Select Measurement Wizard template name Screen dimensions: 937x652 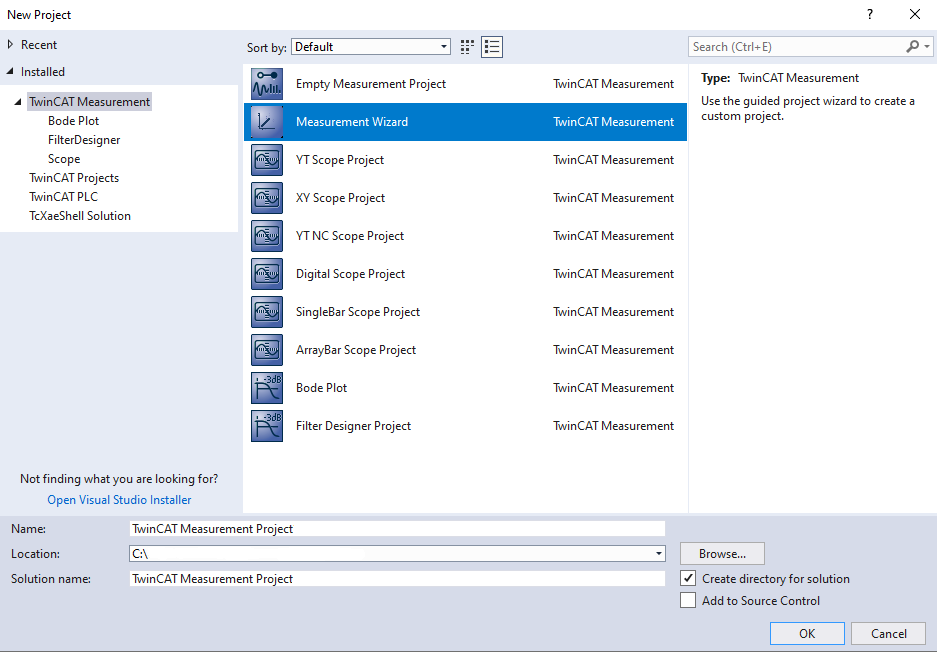tap(352, 122)
